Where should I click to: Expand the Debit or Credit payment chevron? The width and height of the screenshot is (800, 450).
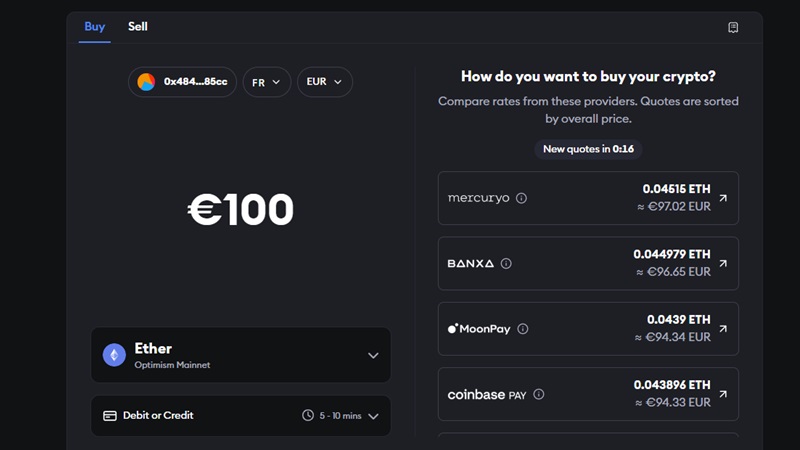click(373, 416)
